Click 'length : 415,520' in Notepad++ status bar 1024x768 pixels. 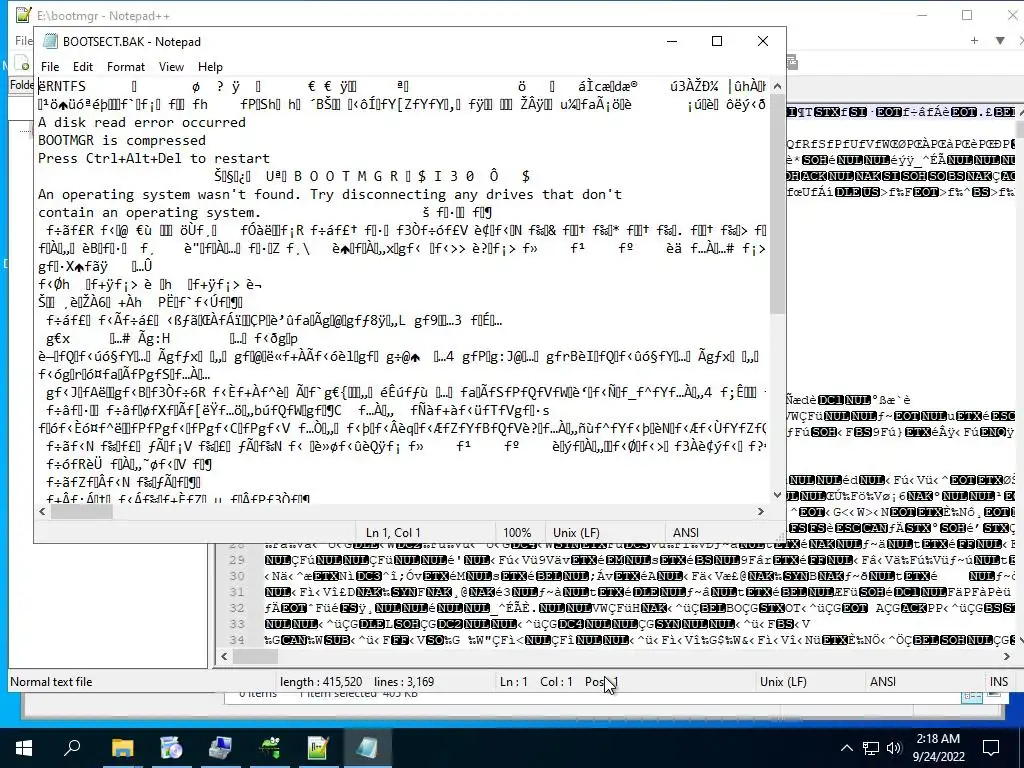321,682
